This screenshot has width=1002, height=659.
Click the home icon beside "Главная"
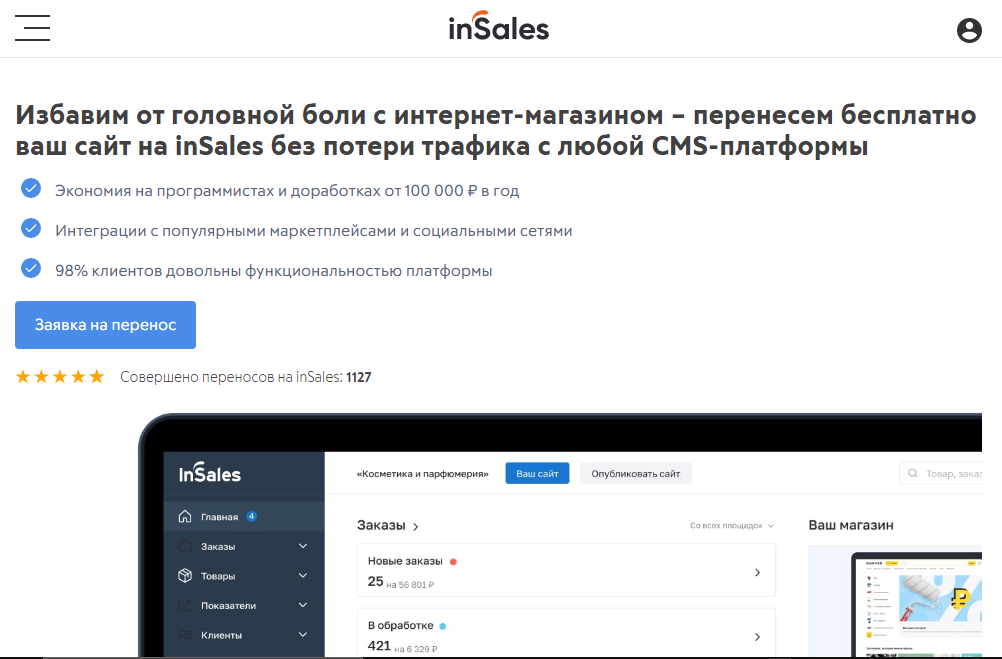coord(185,516)
